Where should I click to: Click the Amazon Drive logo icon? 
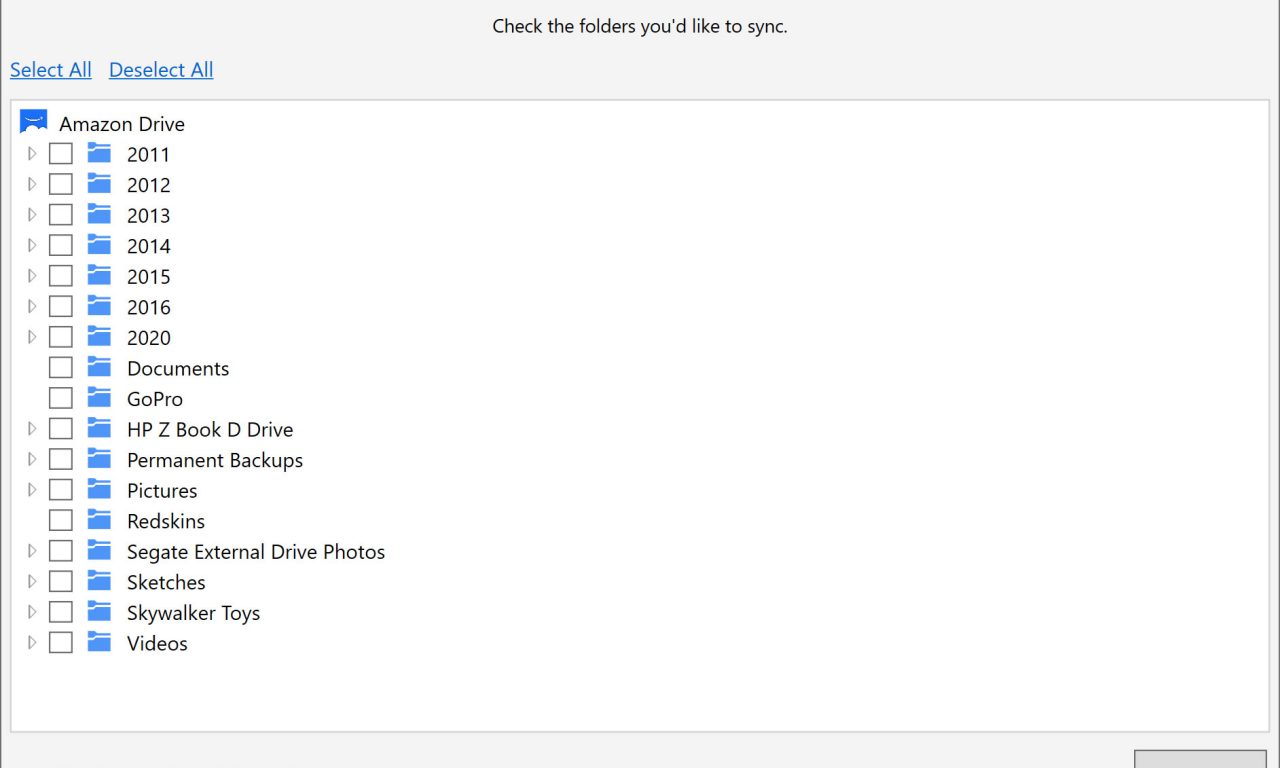[x=34, y=122]
